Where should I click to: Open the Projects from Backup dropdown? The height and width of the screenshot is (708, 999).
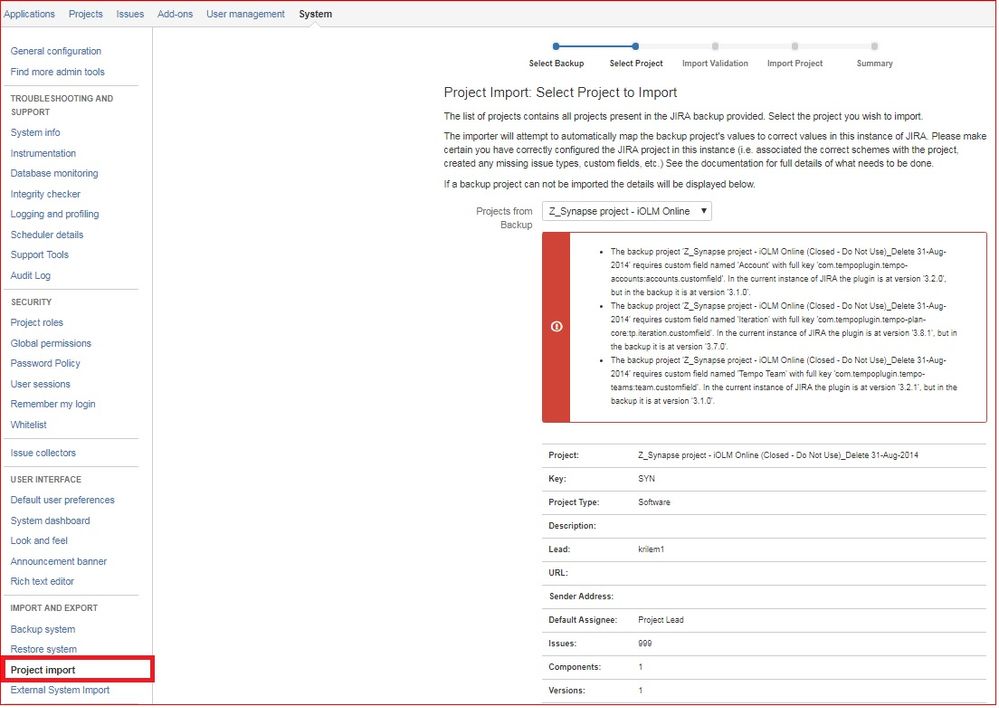pyautogui.click(x=627, y=212)
